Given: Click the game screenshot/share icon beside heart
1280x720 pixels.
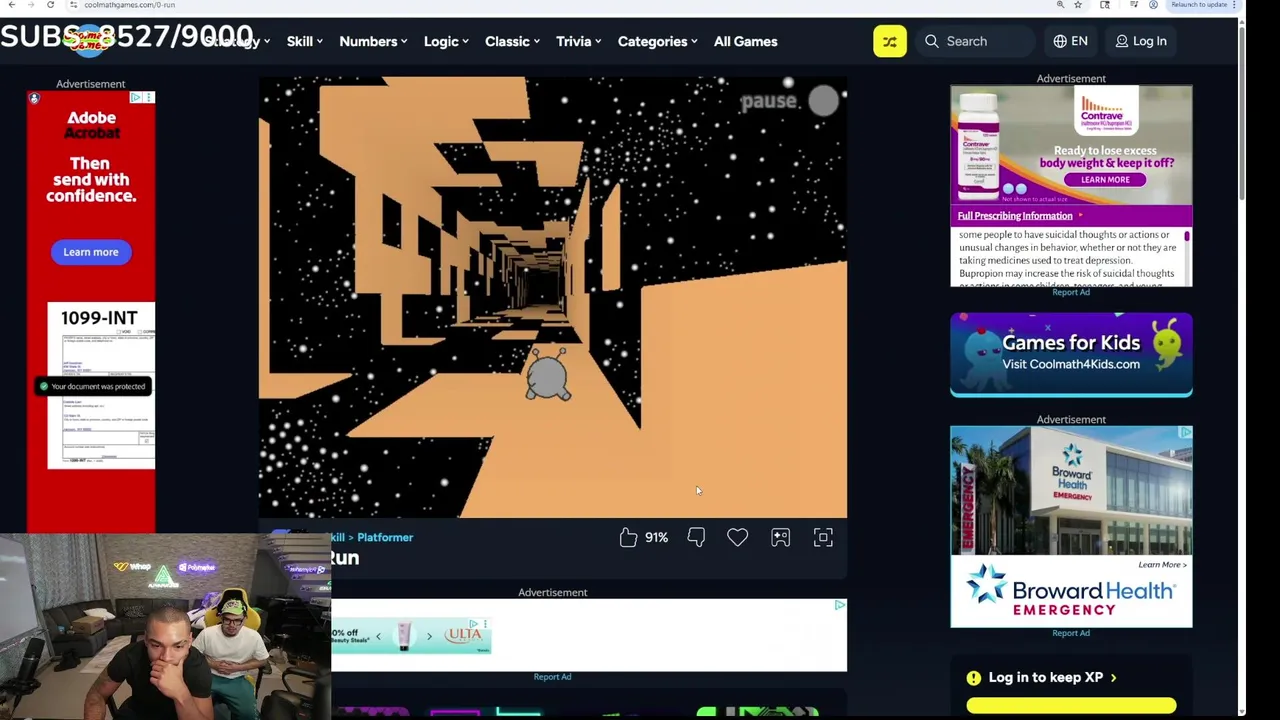Looking at the screenshot, I should [780, 538].
